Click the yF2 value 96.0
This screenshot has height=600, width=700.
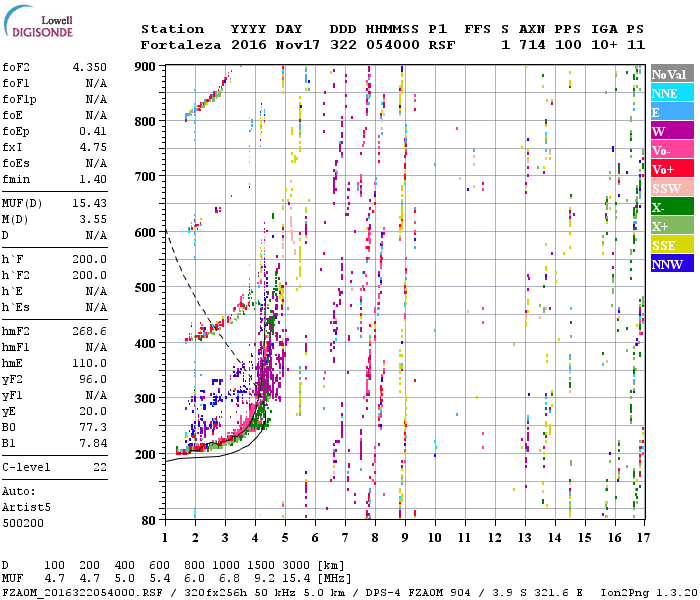[93, 379]
